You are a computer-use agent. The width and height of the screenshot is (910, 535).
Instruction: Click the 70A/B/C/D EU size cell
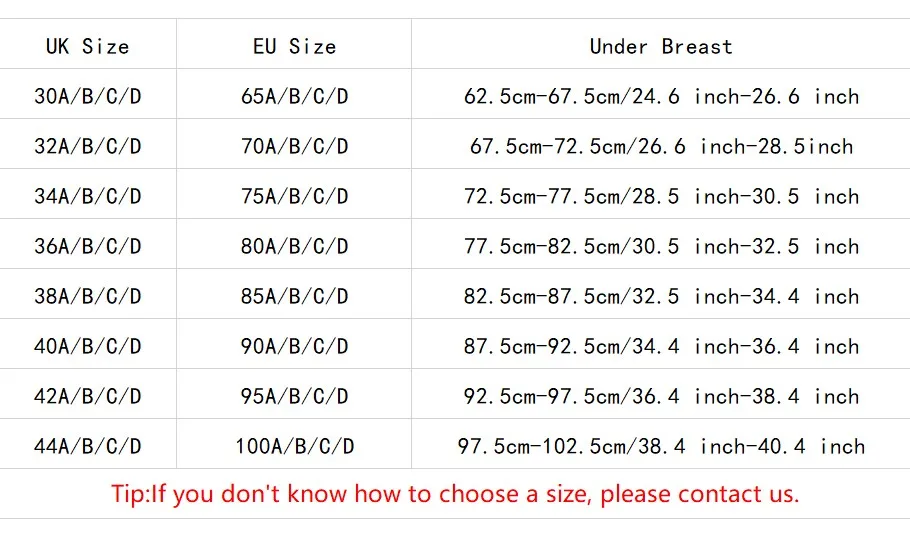(x=294, y=147)
